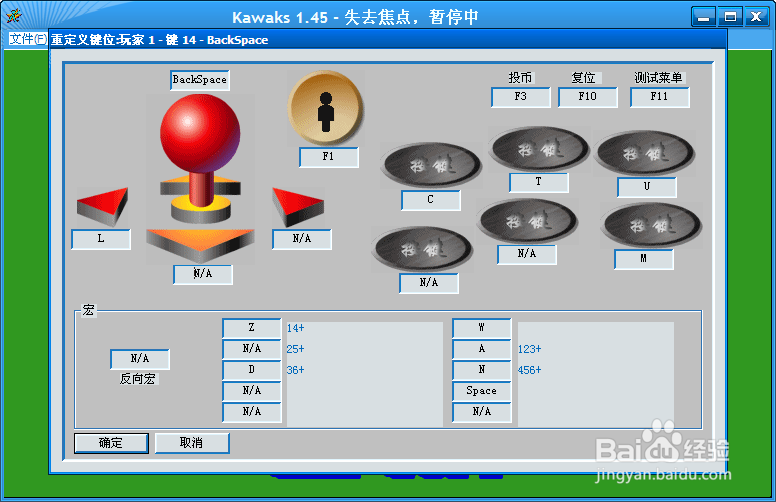This screenshot has height=502, width=776.
Task: Click the W macro key button
Action: (482, 328)
